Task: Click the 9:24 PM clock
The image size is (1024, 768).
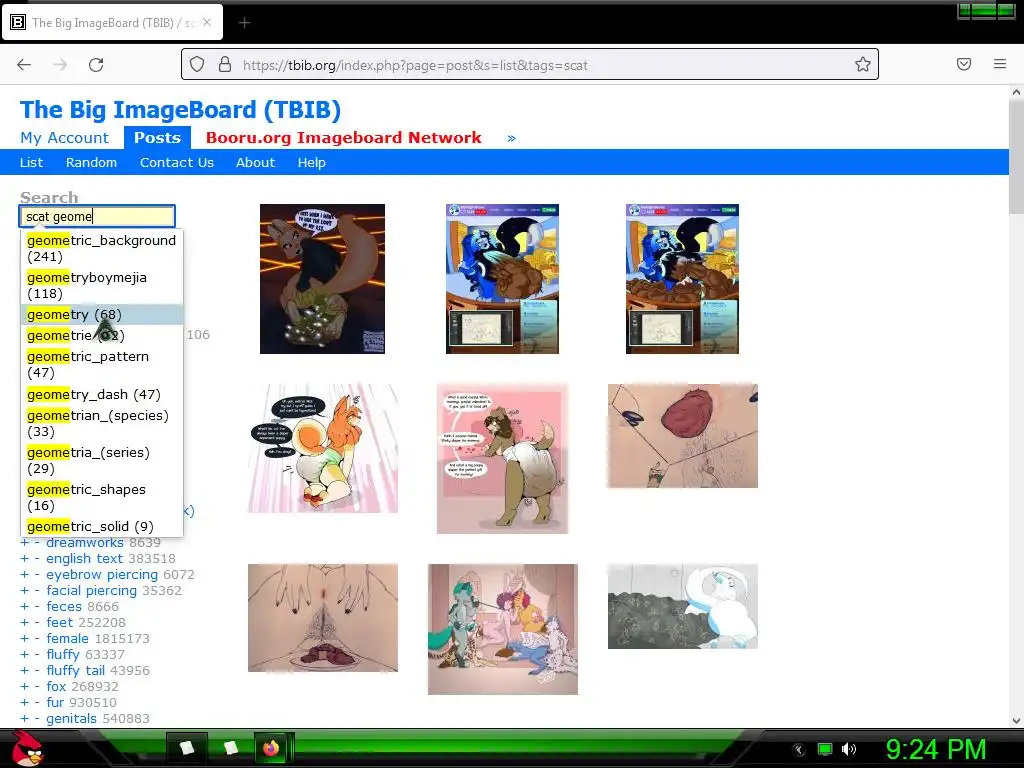Action: pos(936,749)
